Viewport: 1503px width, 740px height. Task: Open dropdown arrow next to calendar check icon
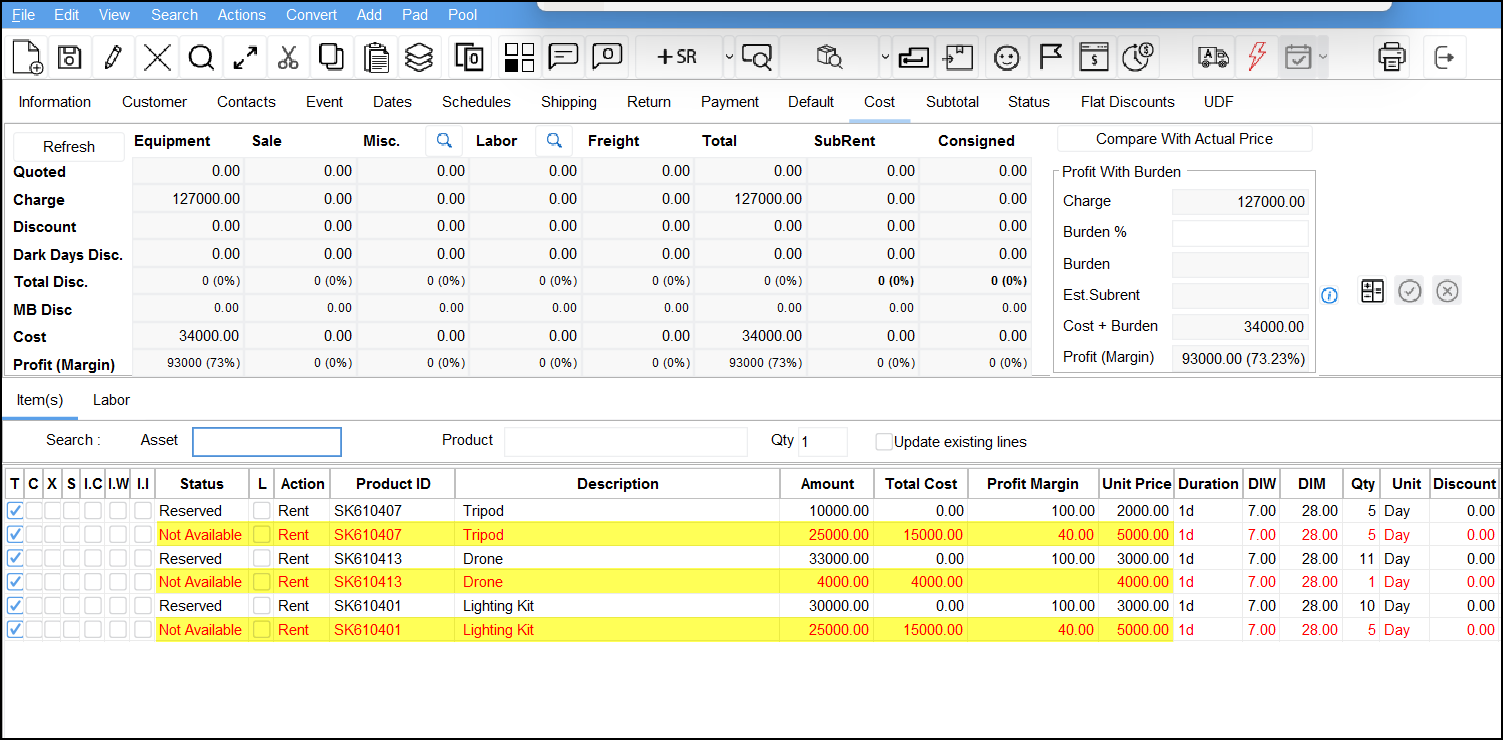tap(1323, 57)
